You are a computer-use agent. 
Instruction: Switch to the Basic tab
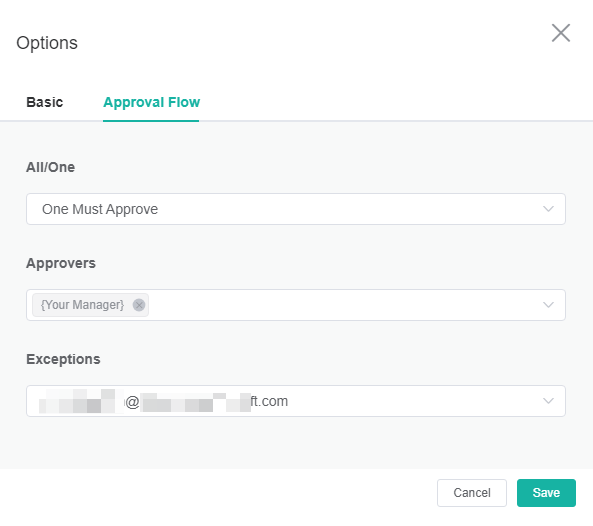pos(45,102)
